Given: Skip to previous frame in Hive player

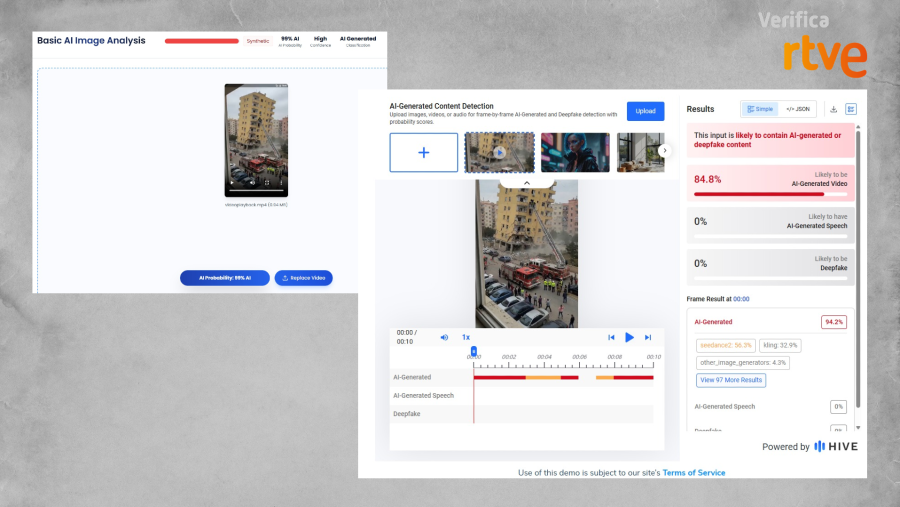Looking at the screenshot, I should [x=611, y=337].
